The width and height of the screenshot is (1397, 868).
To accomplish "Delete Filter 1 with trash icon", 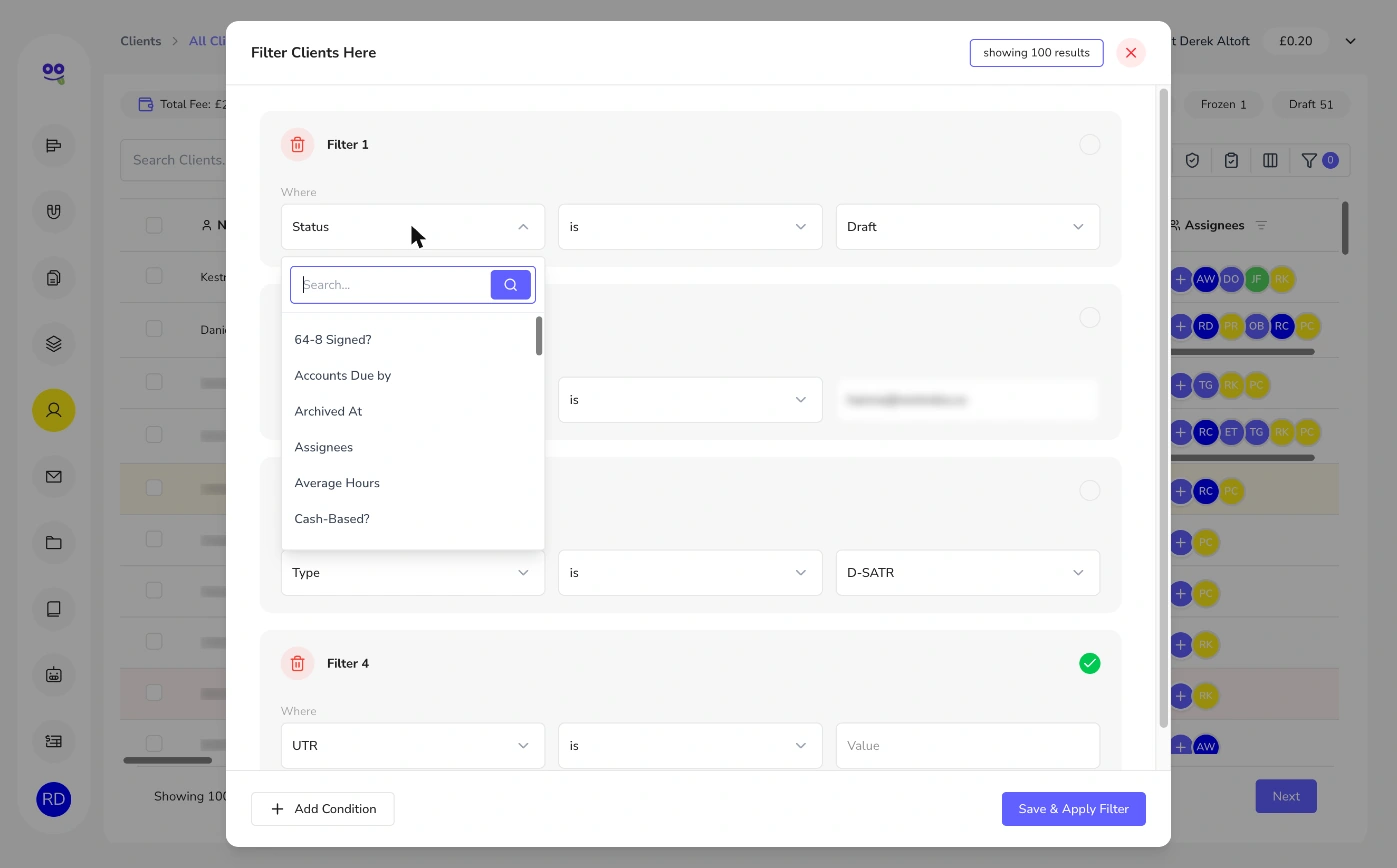I will coord(297,145).
